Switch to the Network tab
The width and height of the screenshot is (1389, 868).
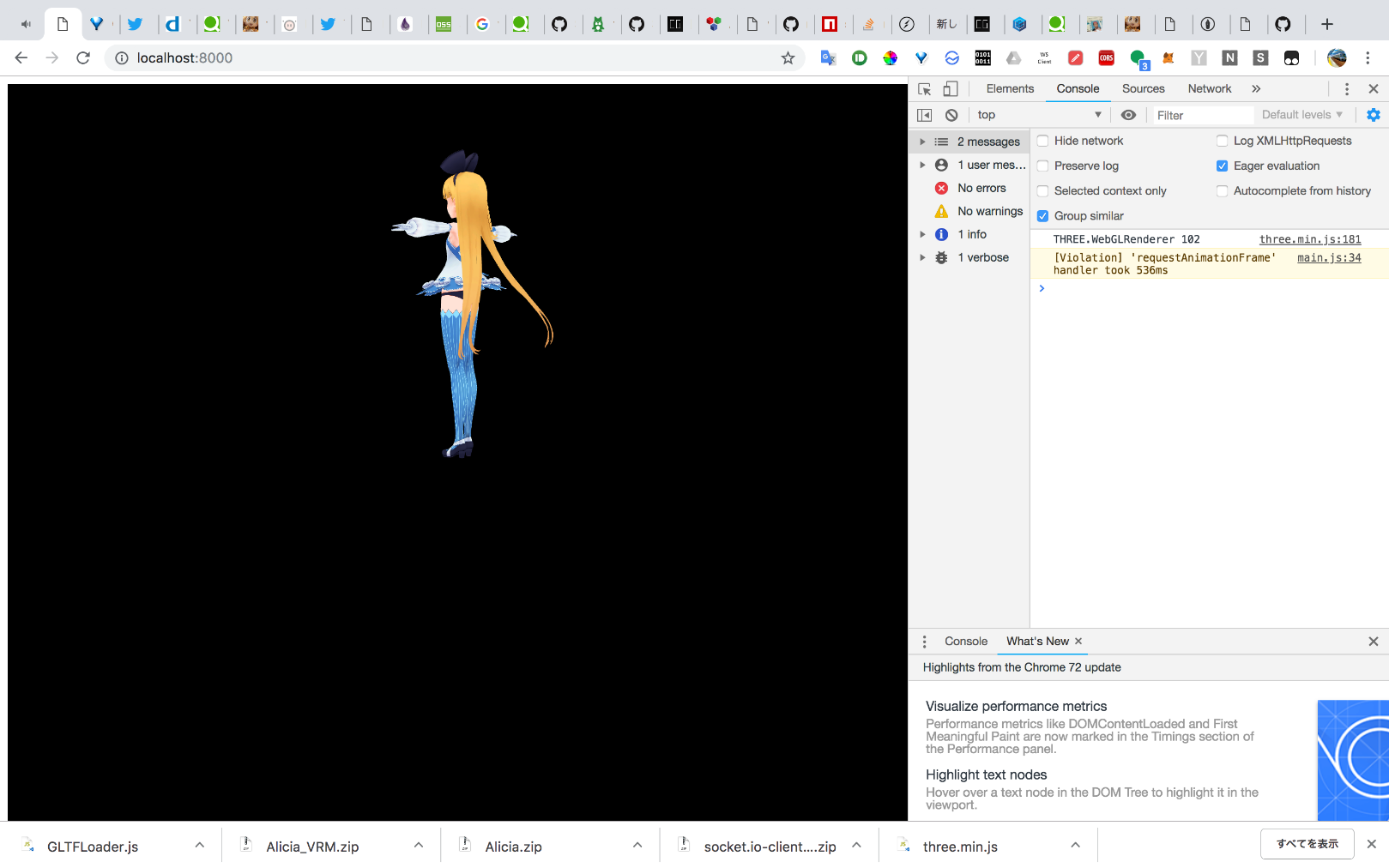point(1209,89)
